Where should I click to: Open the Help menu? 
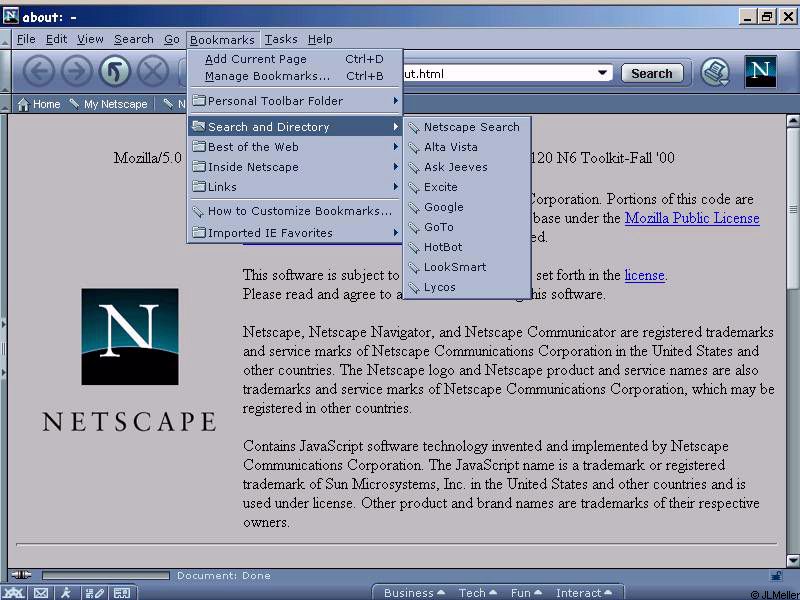point(320,39)
